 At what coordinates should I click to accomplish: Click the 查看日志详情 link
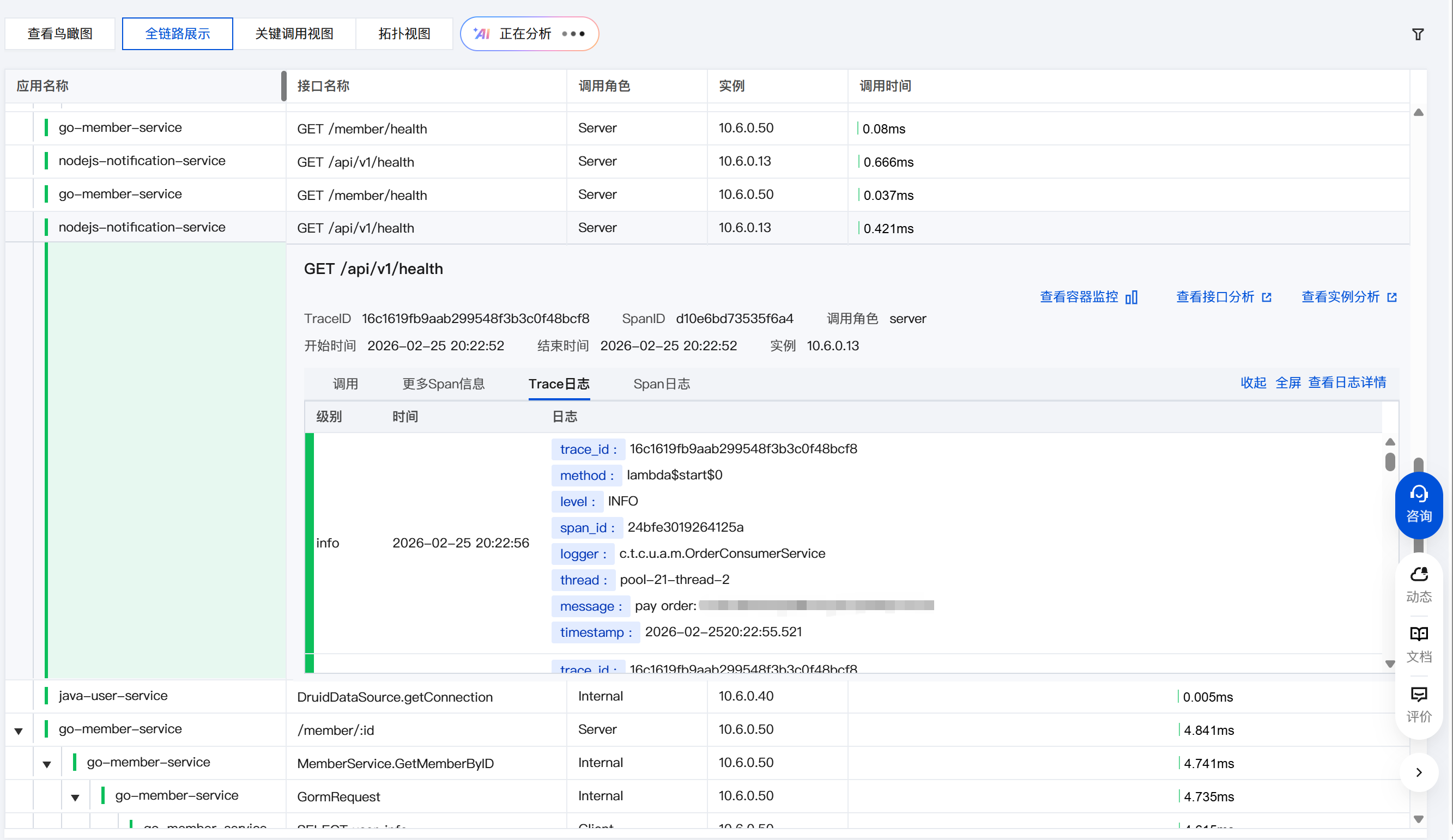point(1346,382)
